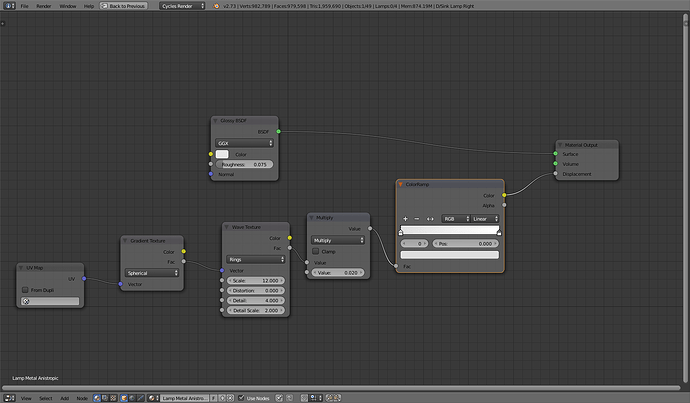This screenshot has height=403, width=690.
Task: Collapse the Wave Texture node
Action: point(227,227)
